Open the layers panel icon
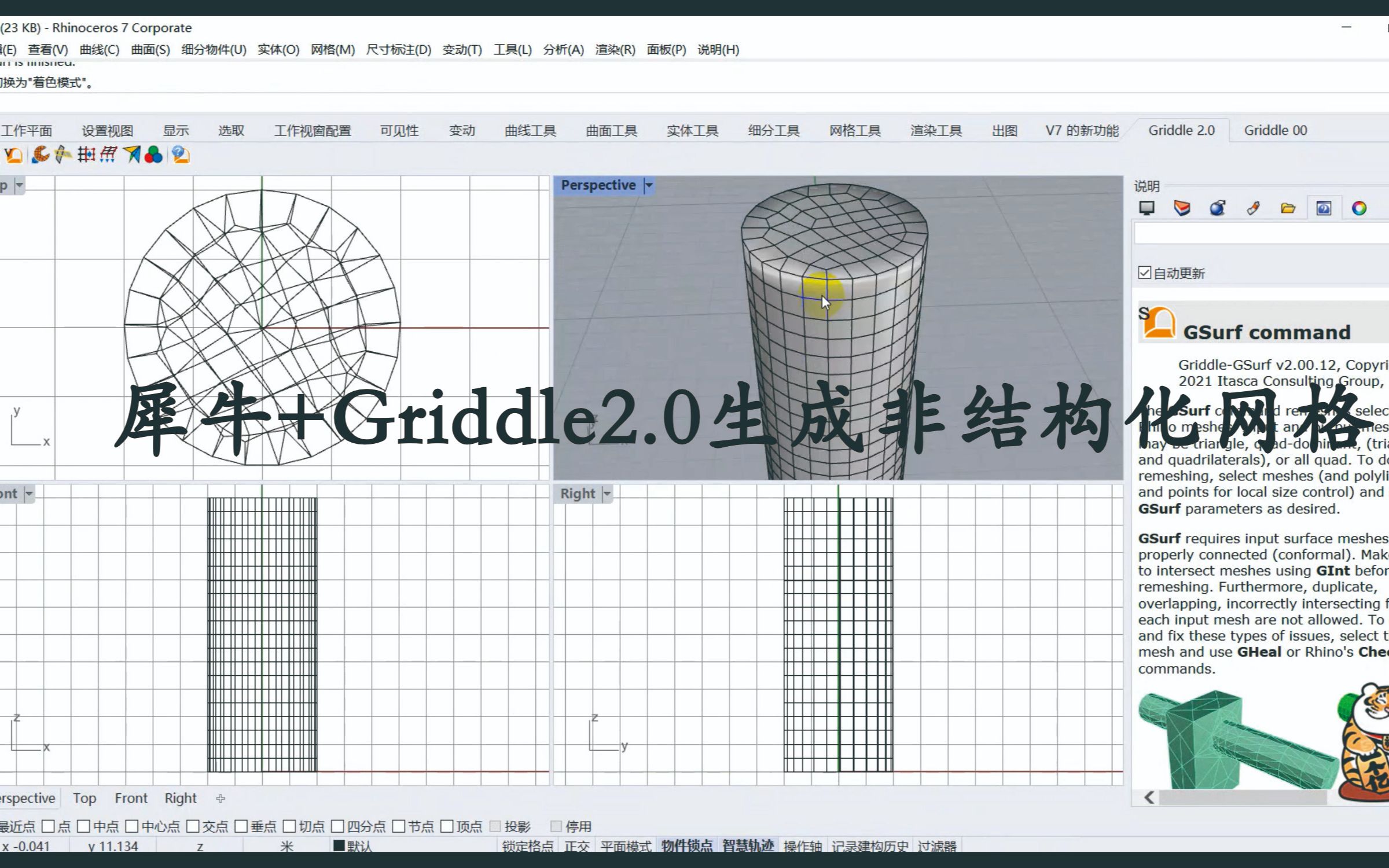The height and width of the screenshot is (868, 1389). tap(1182, 208)
